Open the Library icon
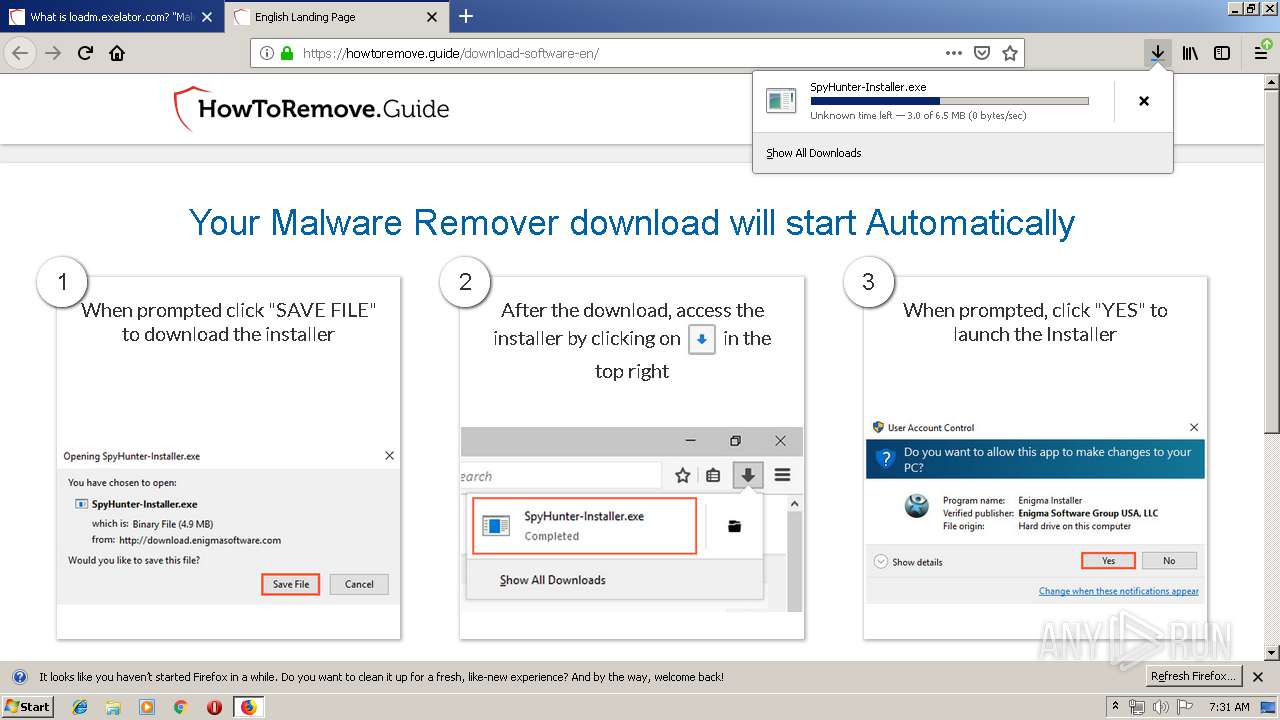1280x720 pixels. [x=1190, y=53]
